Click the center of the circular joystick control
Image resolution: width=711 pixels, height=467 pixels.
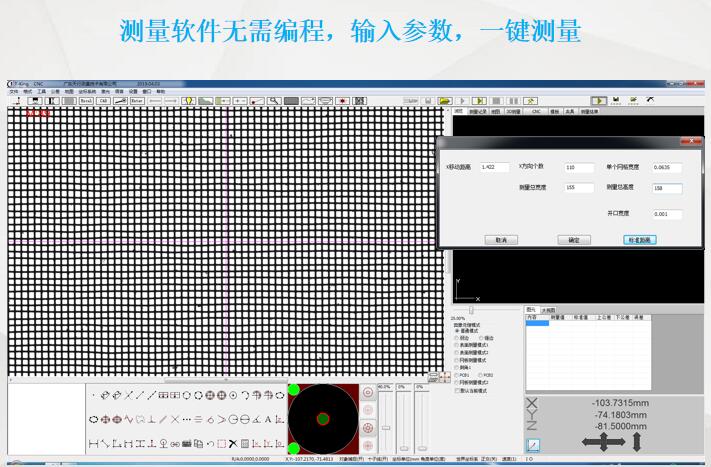(323, 419)
